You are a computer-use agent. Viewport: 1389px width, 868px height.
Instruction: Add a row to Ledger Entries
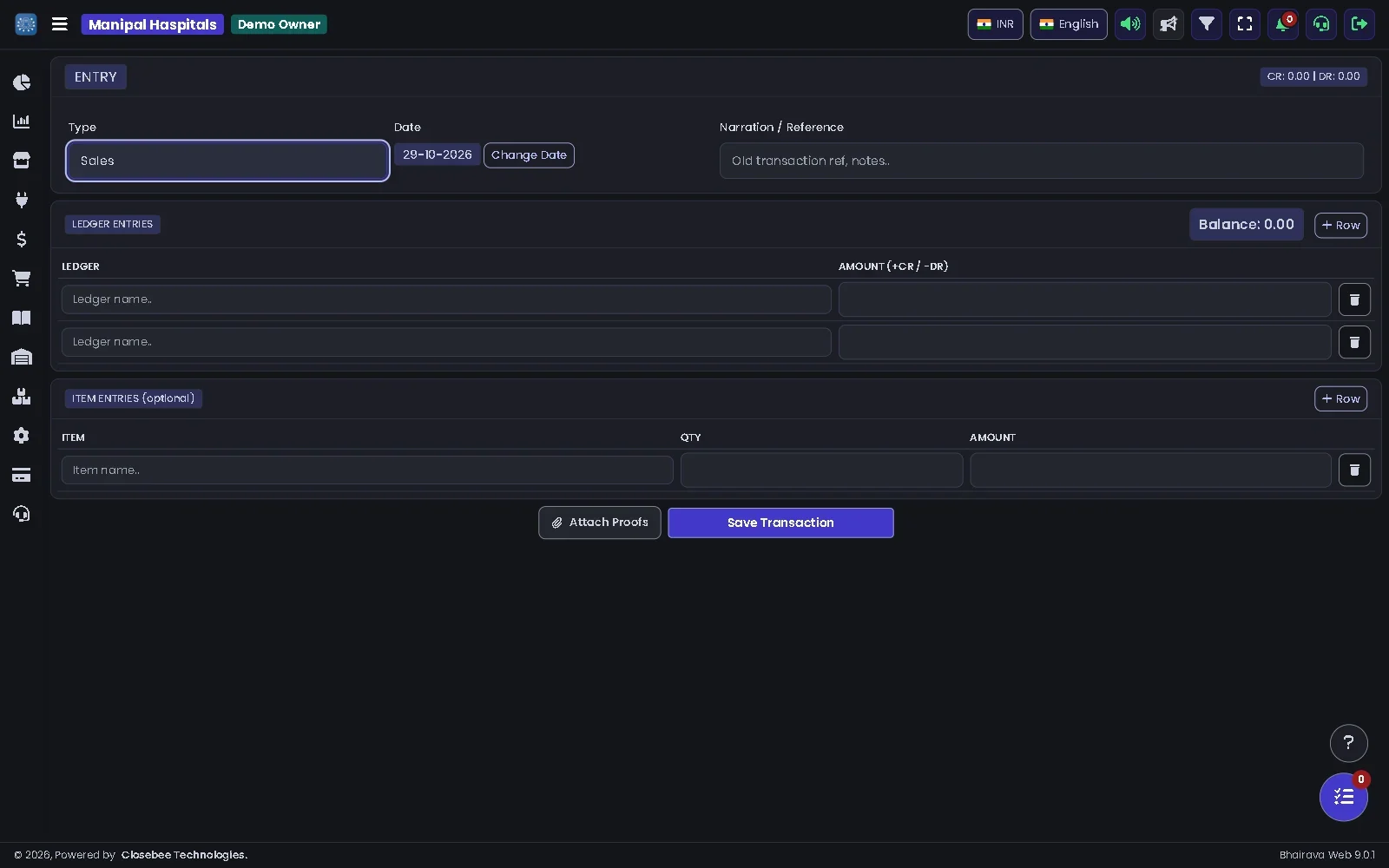[1340, 226]
